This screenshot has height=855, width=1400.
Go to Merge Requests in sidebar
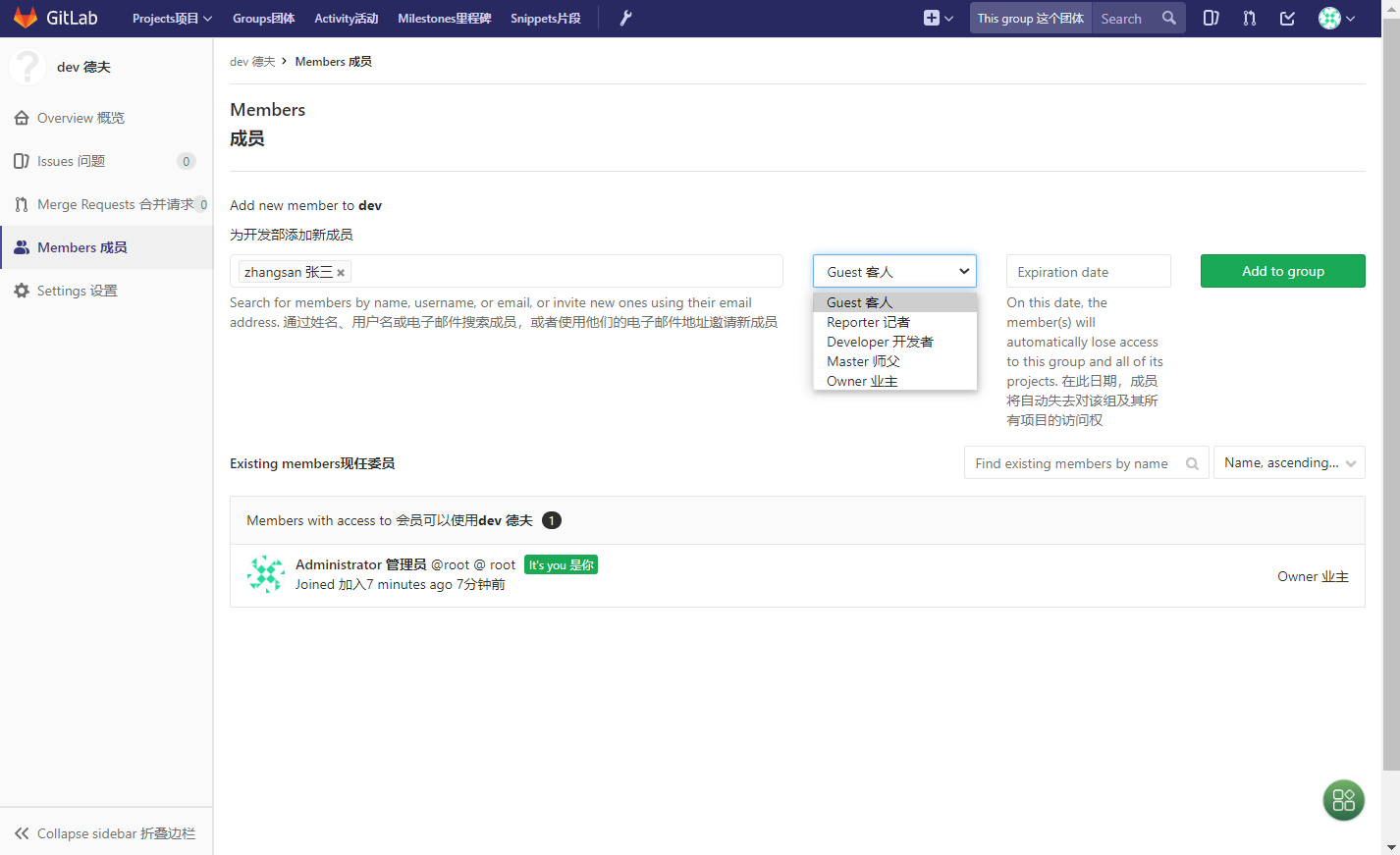click(x=106, y=204)
